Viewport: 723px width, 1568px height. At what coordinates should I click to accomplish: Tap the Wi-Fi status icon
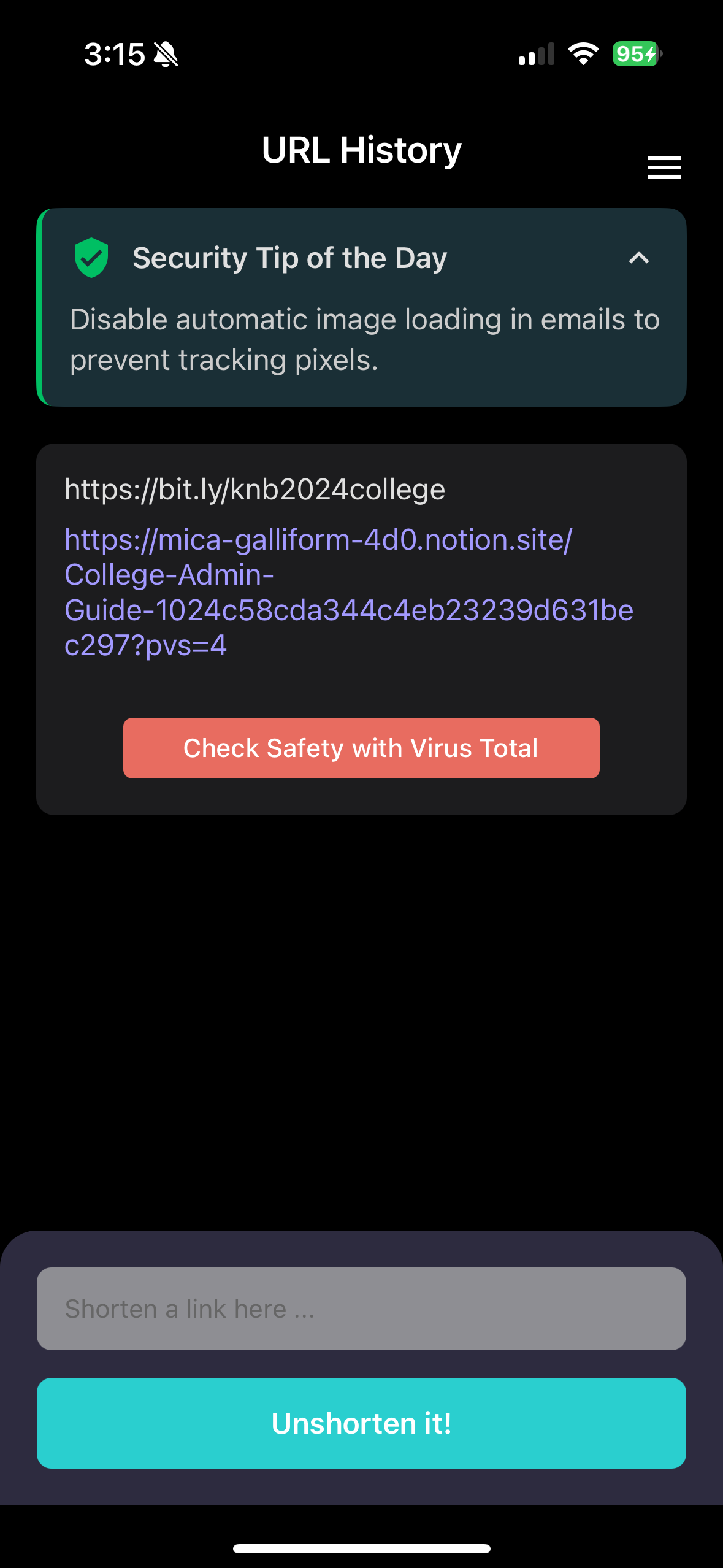(x=583, y=54)
